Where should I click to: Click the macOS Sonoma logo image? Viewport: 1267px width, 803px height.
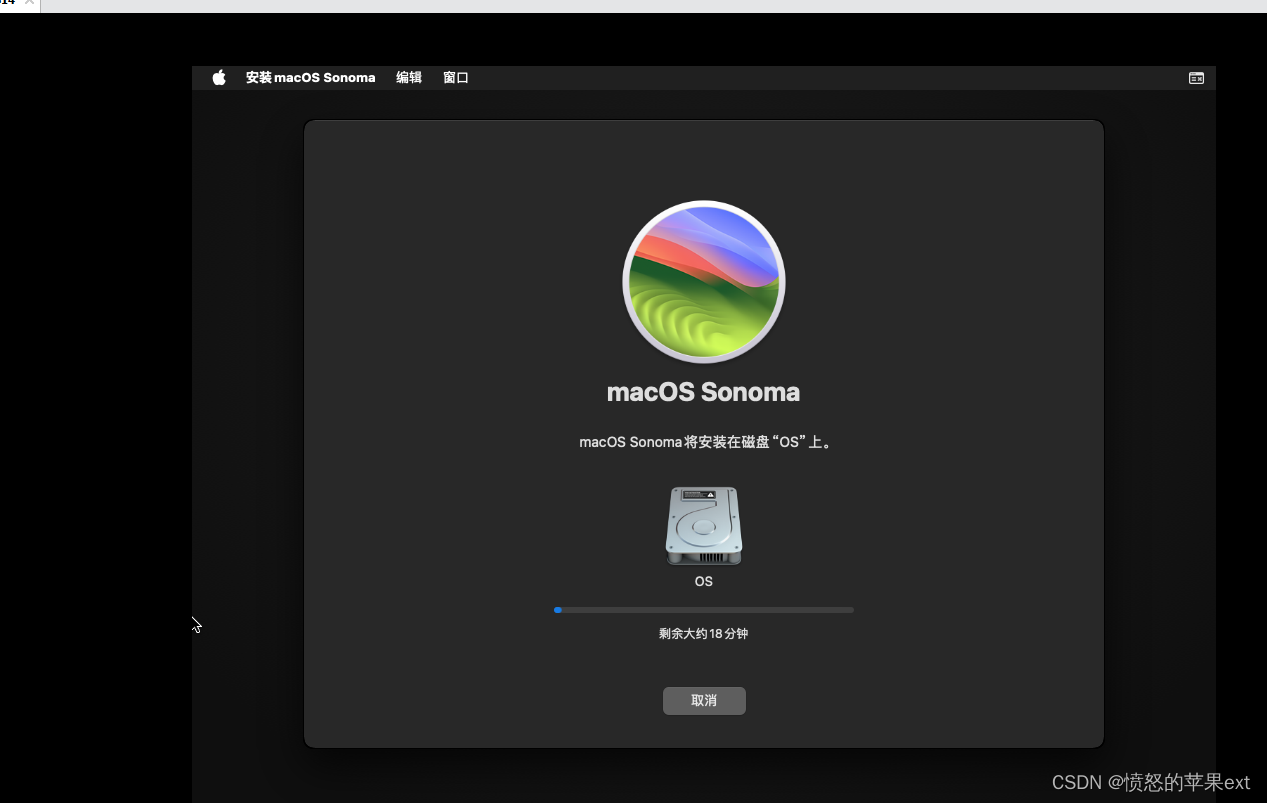point(704,282)
